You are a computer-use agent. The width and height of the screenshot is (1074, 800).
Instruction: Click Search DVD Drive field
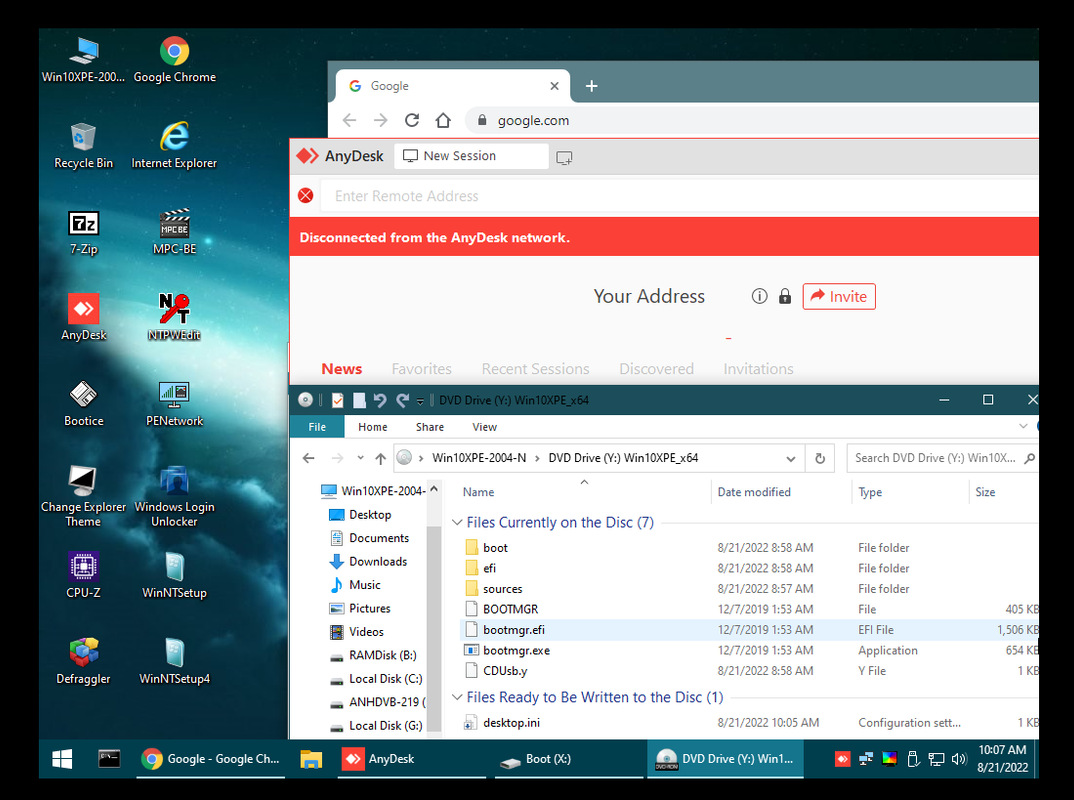point(942,458)
